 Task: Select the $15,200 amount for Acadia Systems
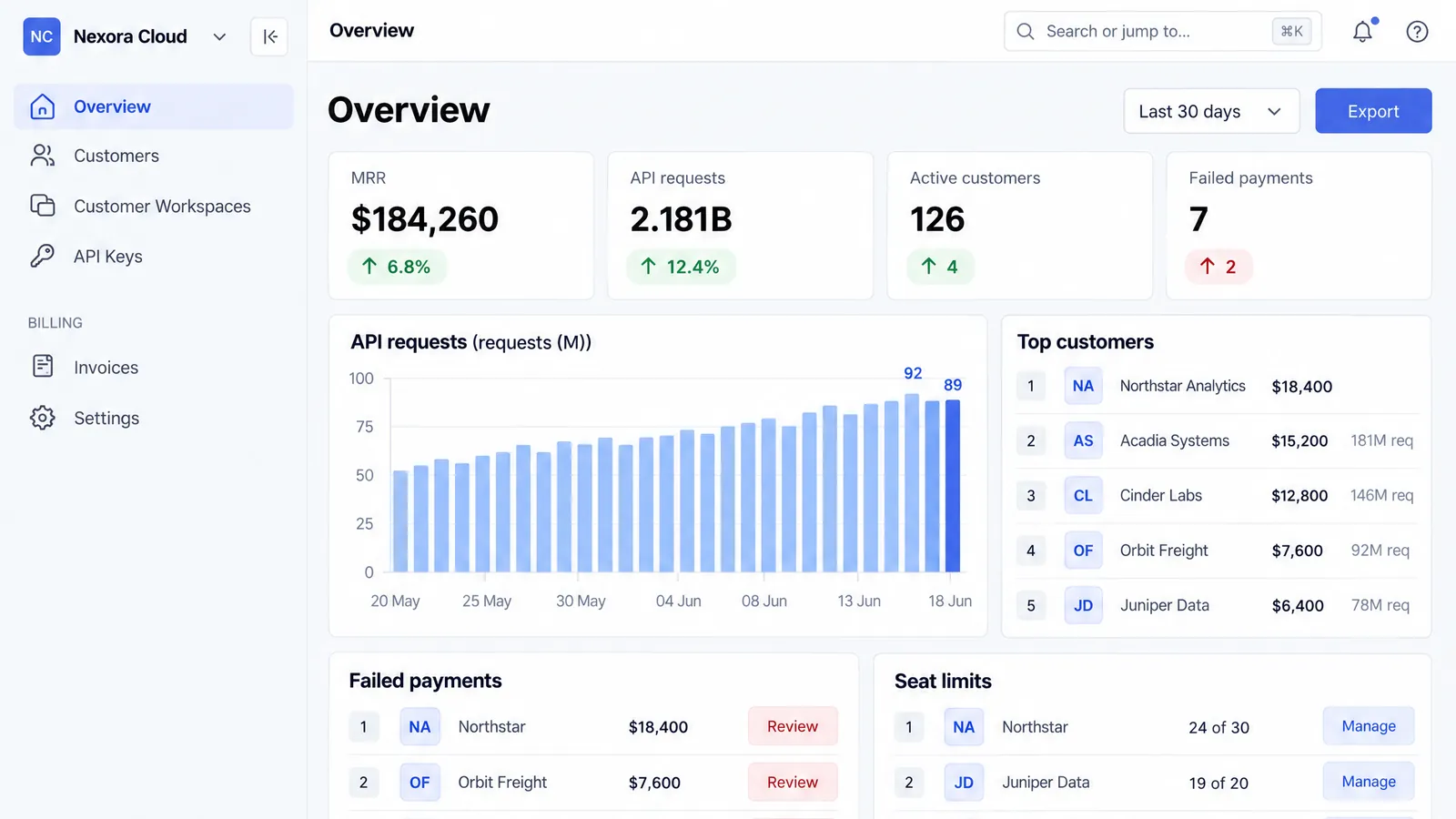(x=1299, y=440)
